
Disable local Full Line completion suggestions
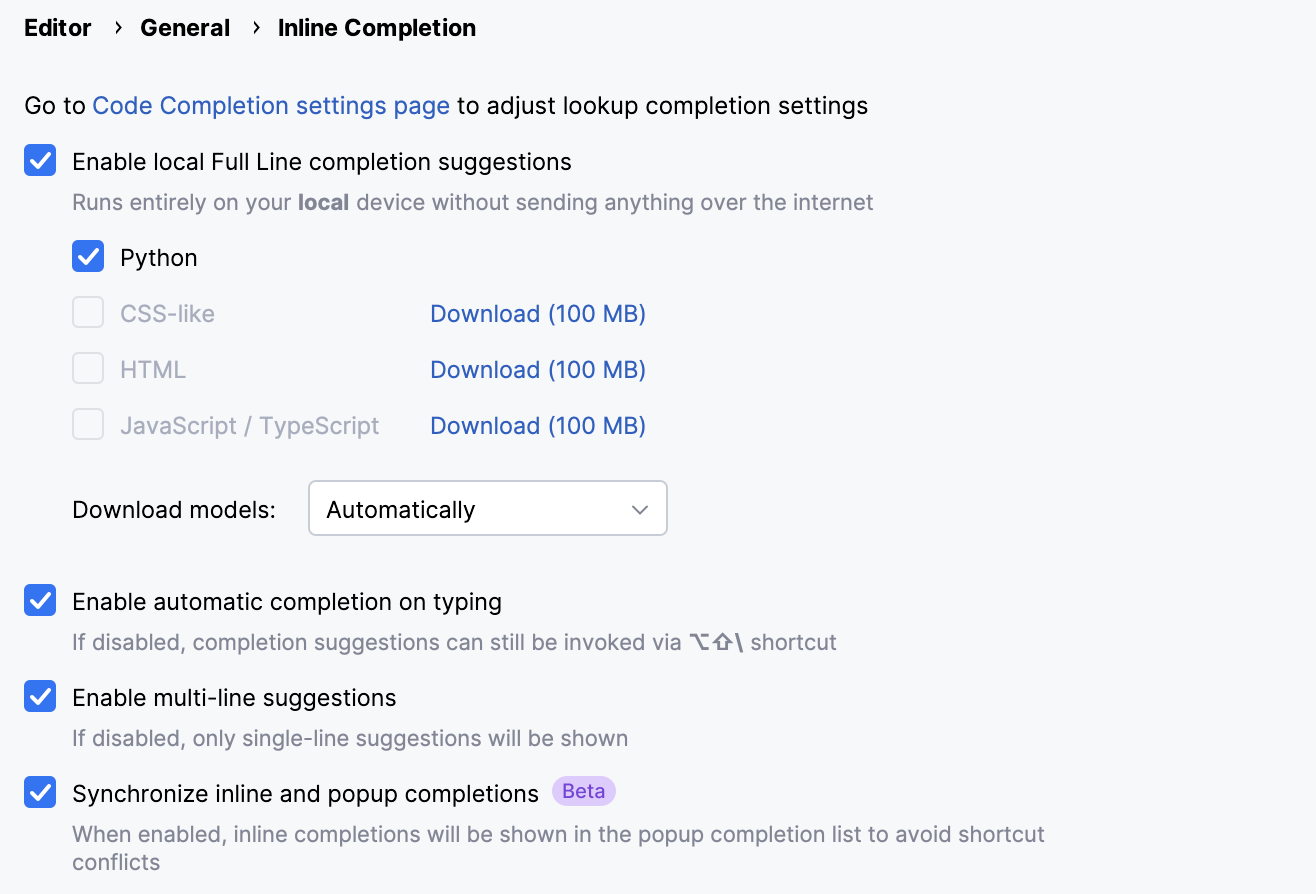(39, 160)
